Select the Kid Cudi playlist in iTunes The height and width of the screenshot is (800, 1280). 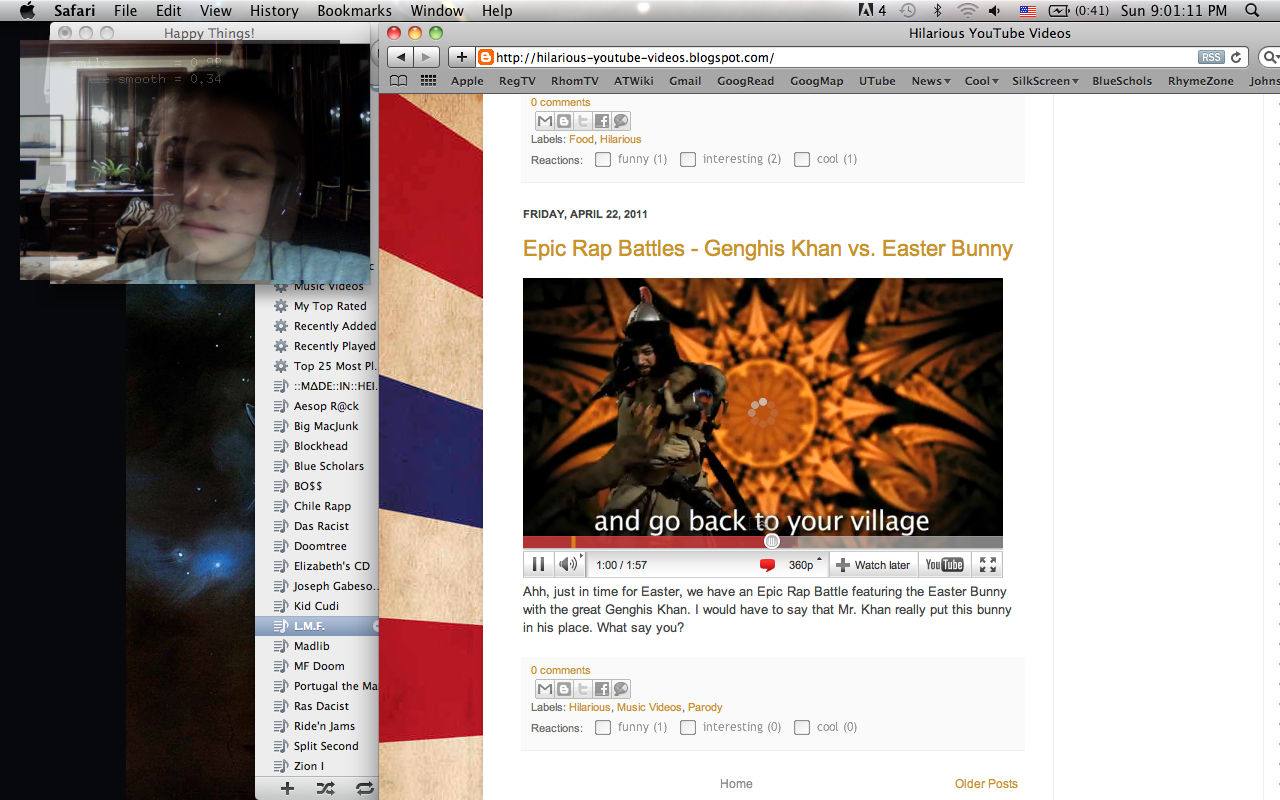tap(317, 606)
